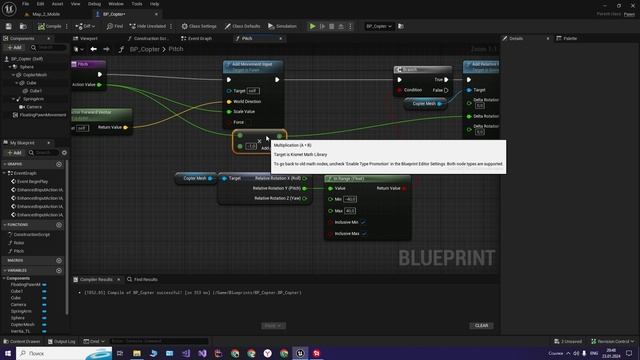
Task: Open the ConstructionScript function
Action: [x=31, y=235]
